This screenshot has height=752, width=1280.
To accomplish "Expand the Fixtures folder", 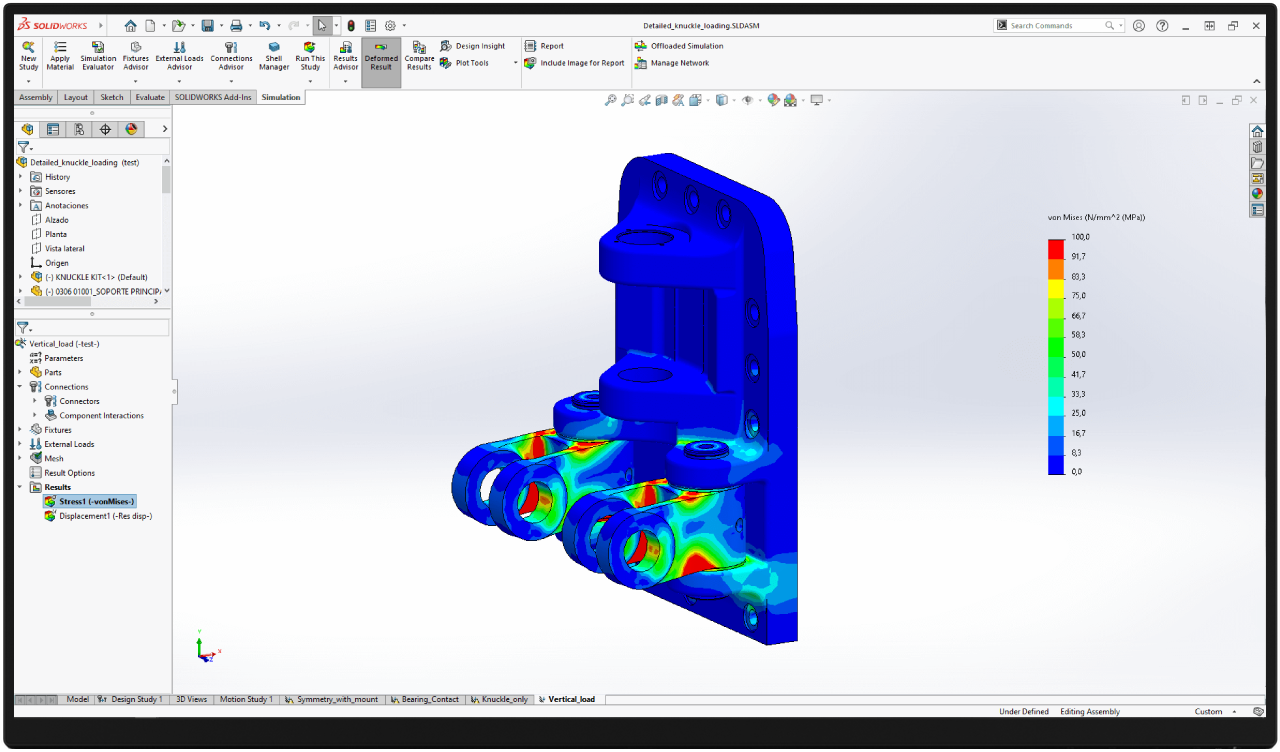I will pyautogui.click(x=20, y=430).
